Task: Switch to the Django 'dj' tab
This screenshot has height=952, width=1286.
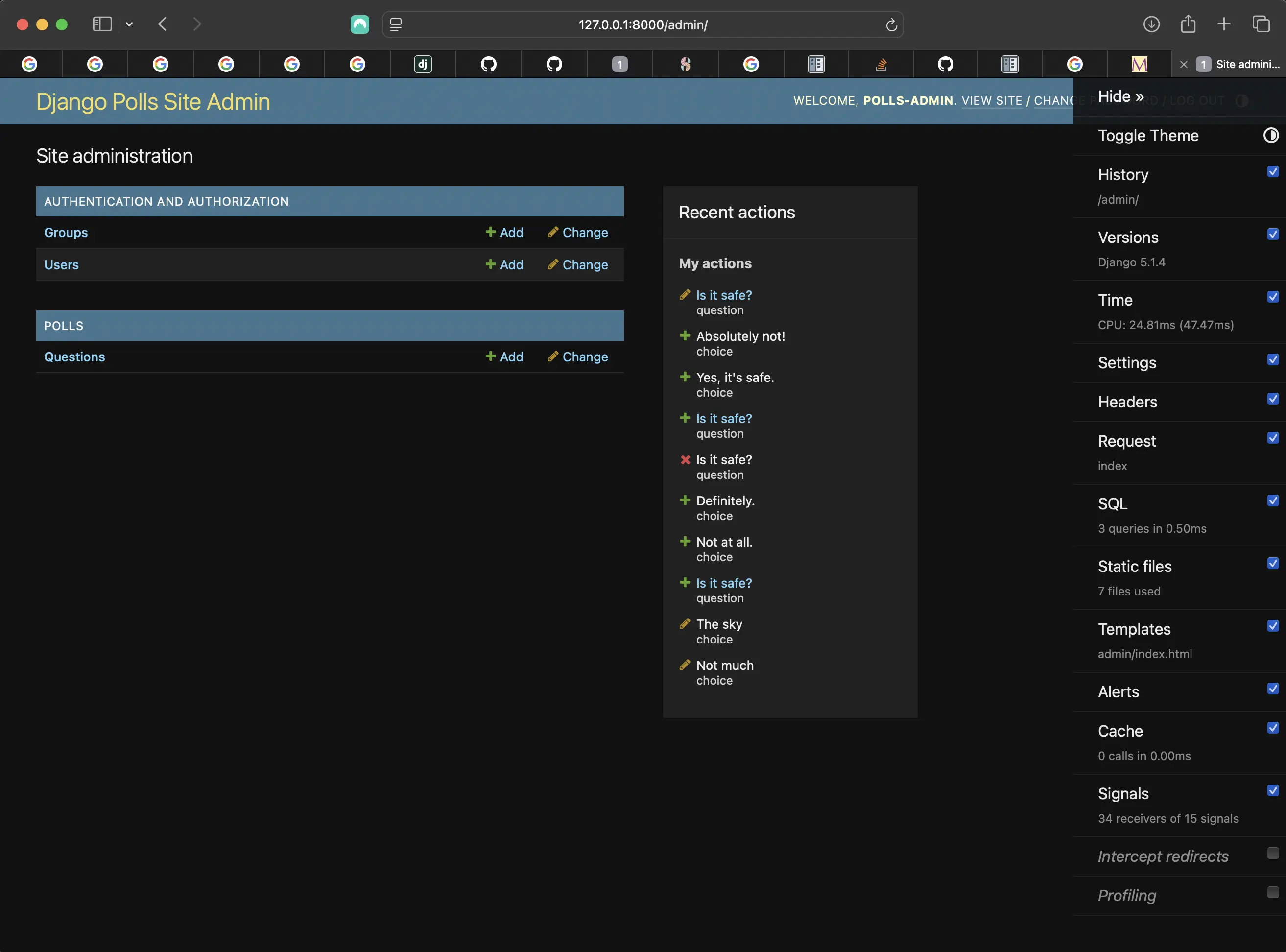Action: pos(423,64)
